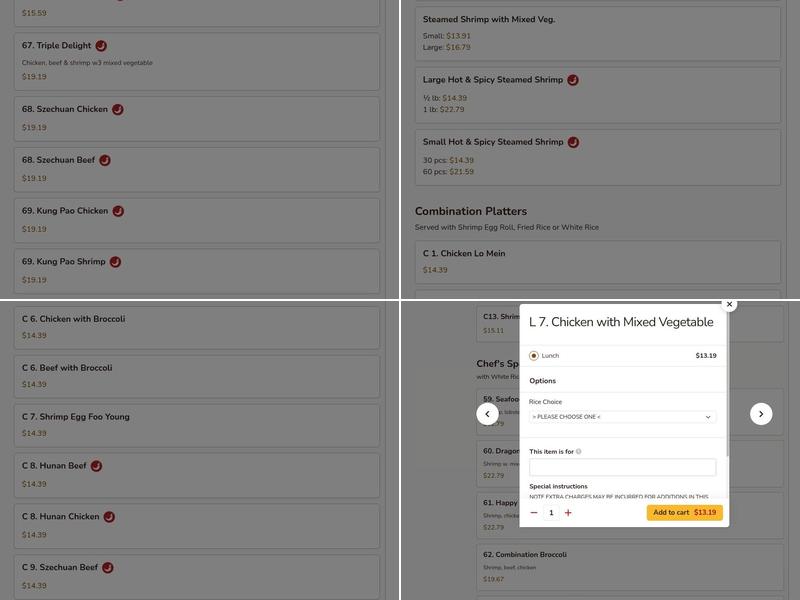
Task: Go to previous item with left arrow
Action: (x=487, y=414)
